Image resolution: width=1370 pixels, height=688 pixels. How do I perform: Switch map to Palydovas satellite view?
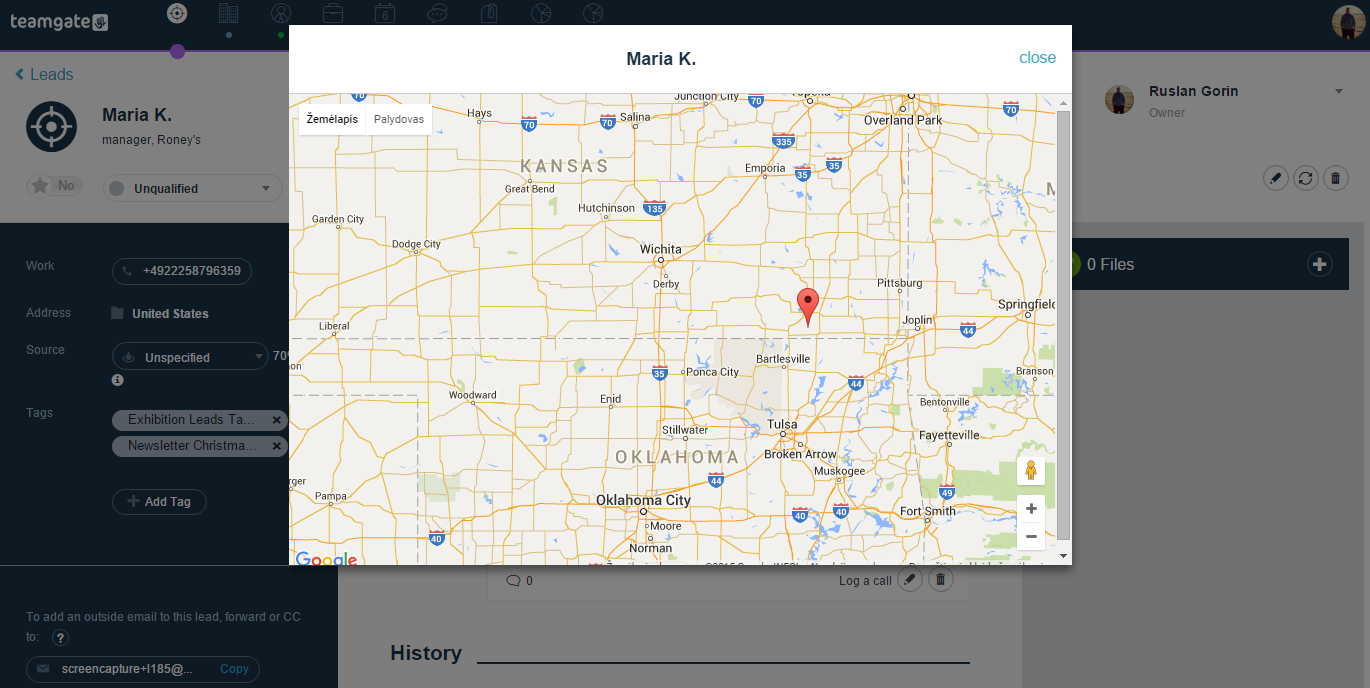(x=399, y=119)
